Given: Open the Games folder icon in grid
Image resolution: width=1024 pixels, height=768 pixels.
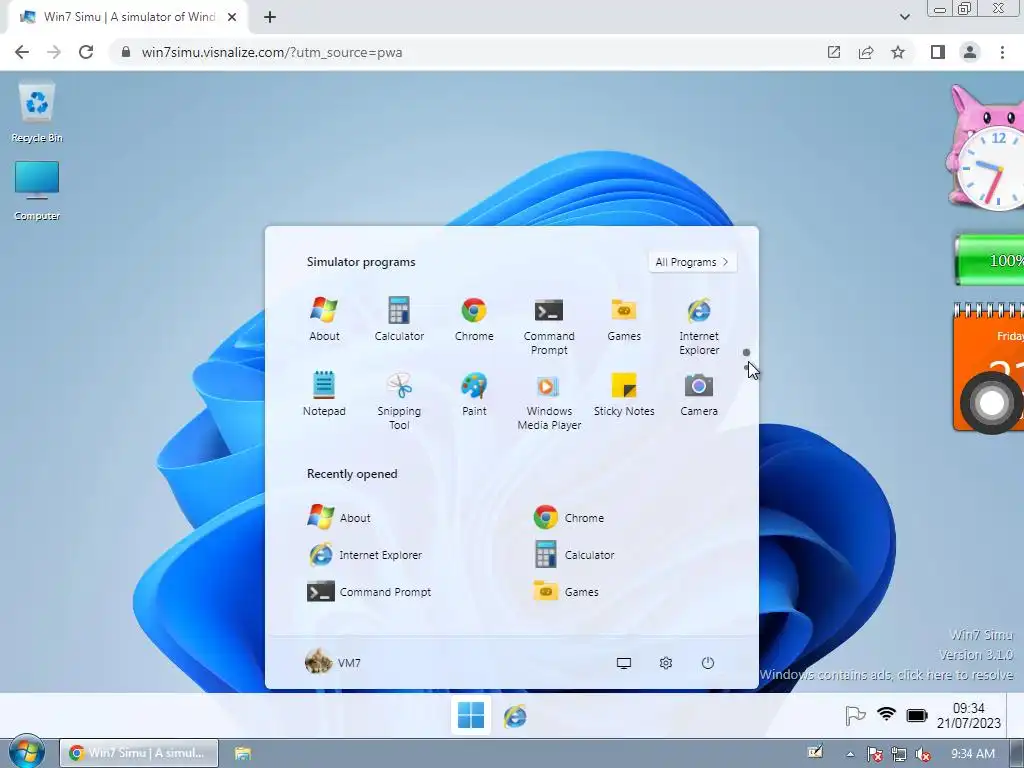Looking at the screenshot, I should pos(624,319).
